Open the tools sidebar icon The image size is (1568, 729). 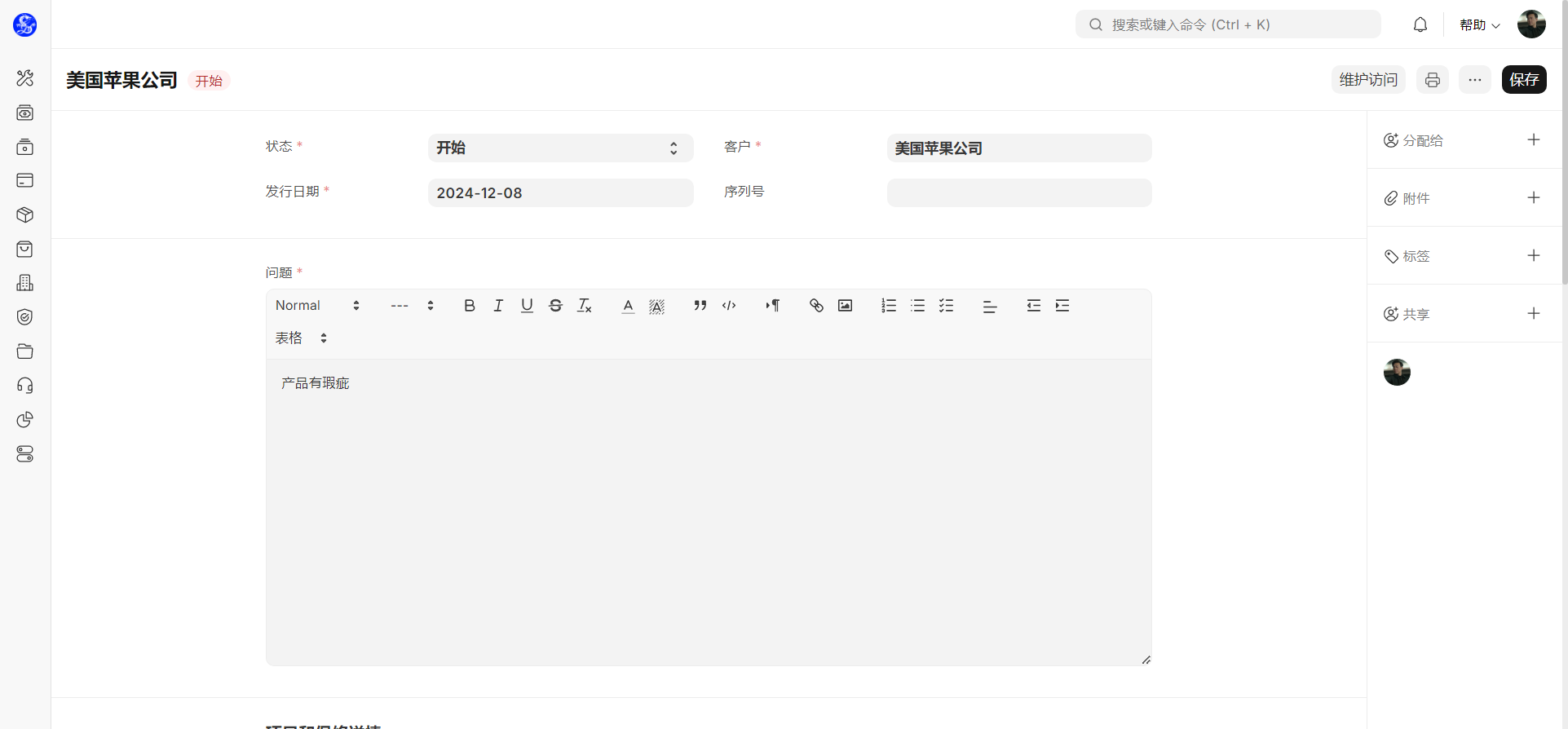pyautogui.click(x=25, y=78)
